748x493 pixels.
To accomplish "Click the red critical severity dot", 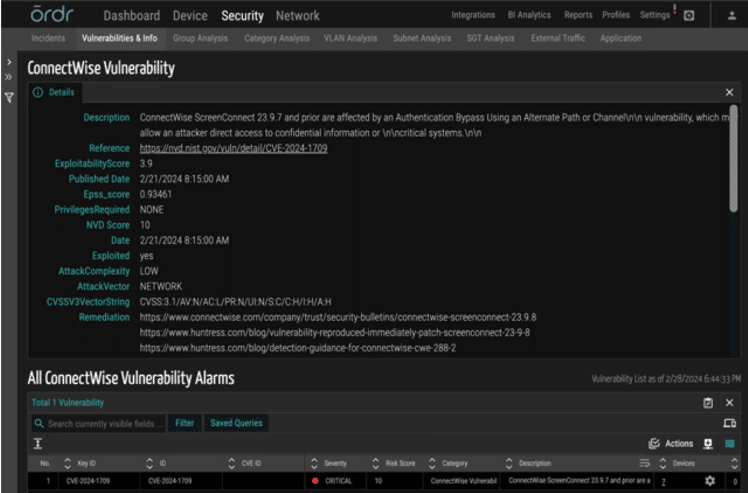I will coord(315,481).
